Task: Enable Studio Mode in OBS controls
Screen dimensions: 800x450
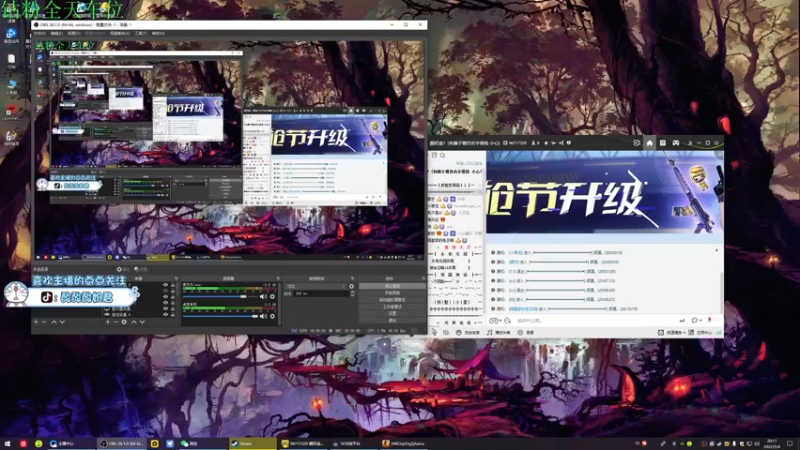Action: (392, 307)
